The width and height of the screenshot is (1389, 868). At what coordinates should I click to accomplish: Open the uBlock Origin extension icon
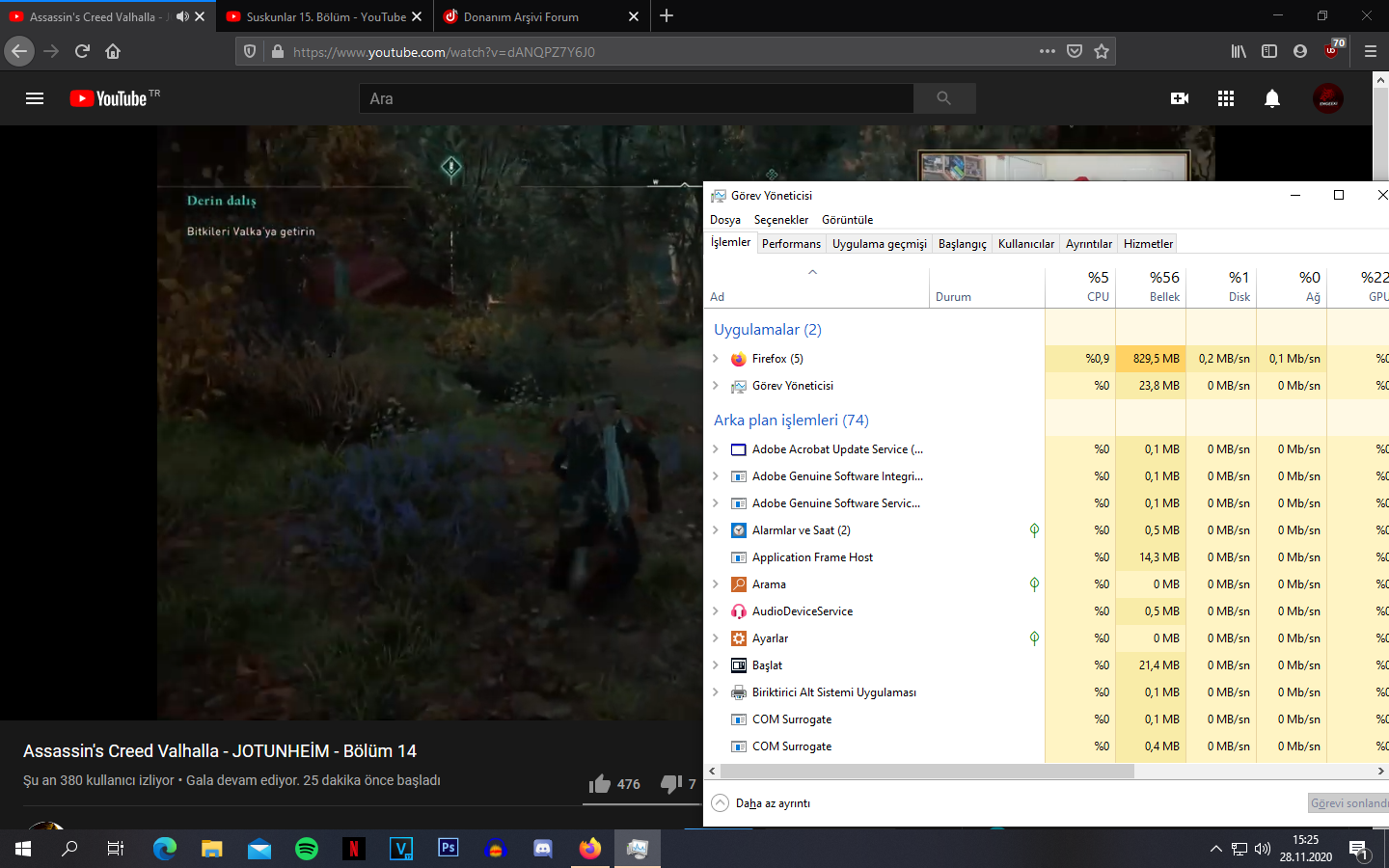(x=1333, y=49)
